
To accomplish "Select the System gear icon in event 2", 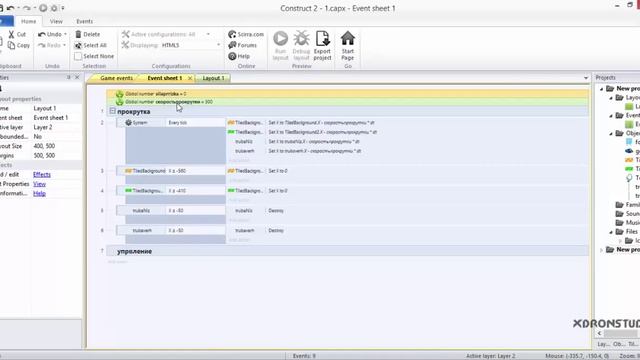I will pyautogui.click(x=129, y=122).
